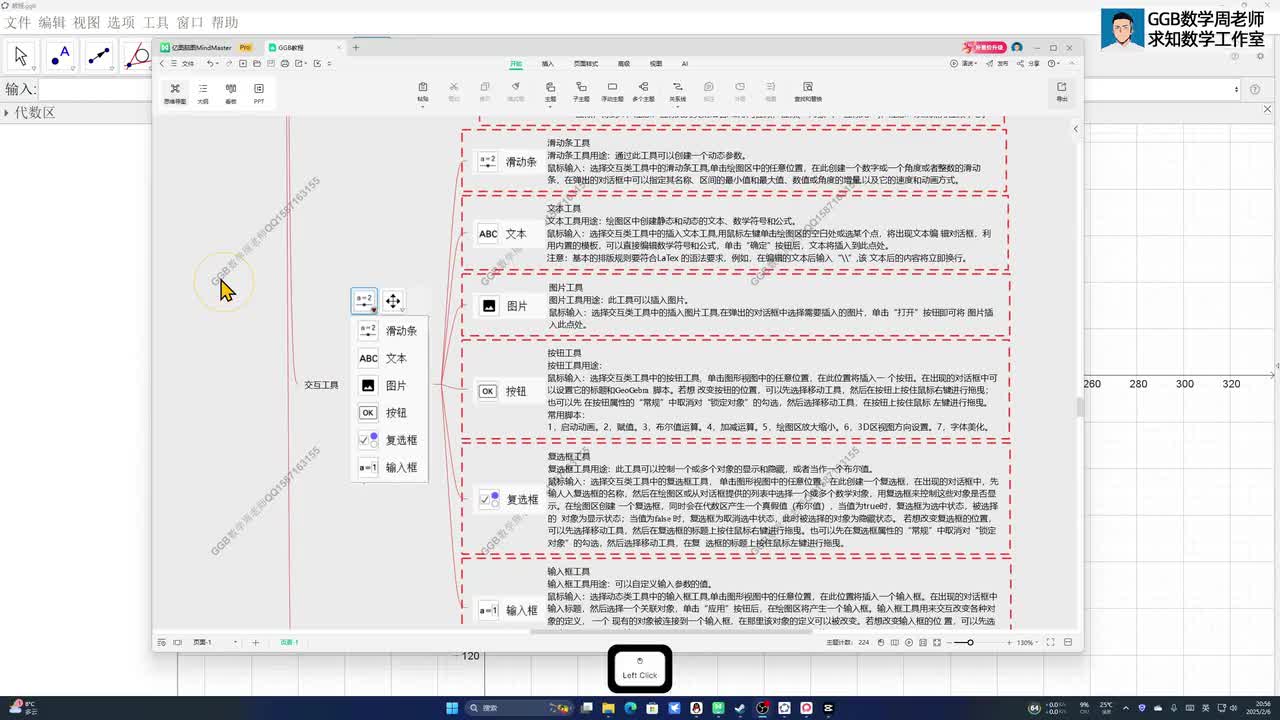Image resolution: width=1280 pixels, height=720 pixels.
Task: Add a new page in status bar
Action: pos(255,642)
